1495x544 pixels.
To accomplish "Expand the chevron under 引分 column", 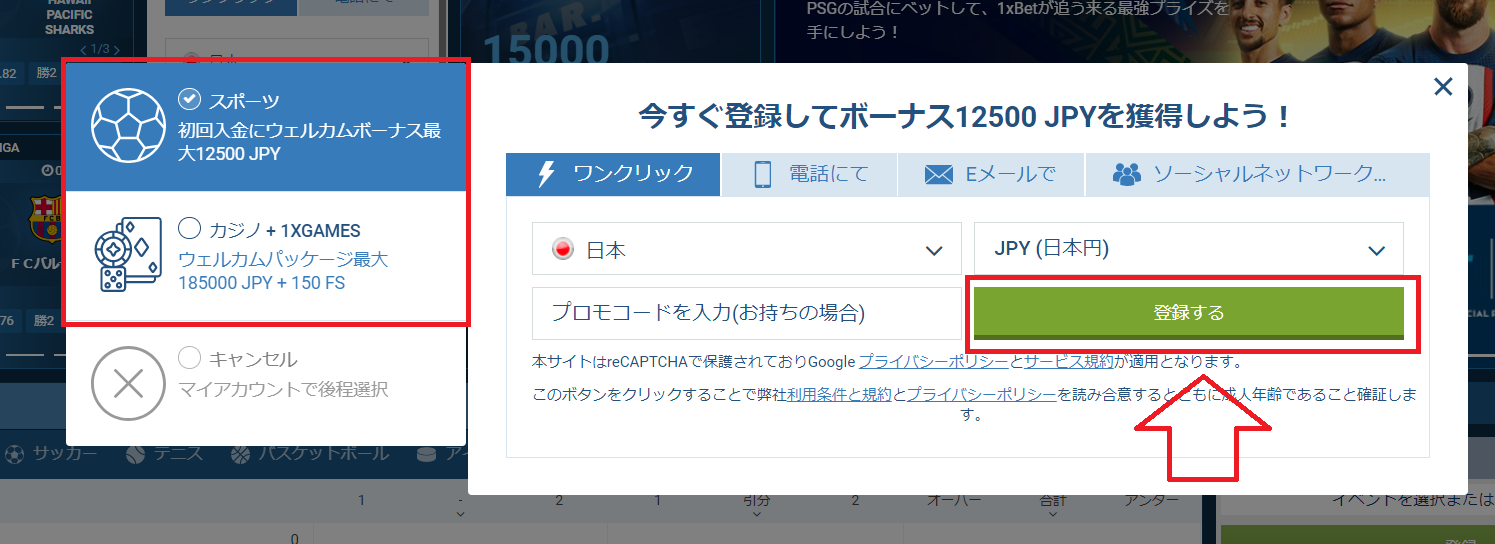I will tap(757, 514).
